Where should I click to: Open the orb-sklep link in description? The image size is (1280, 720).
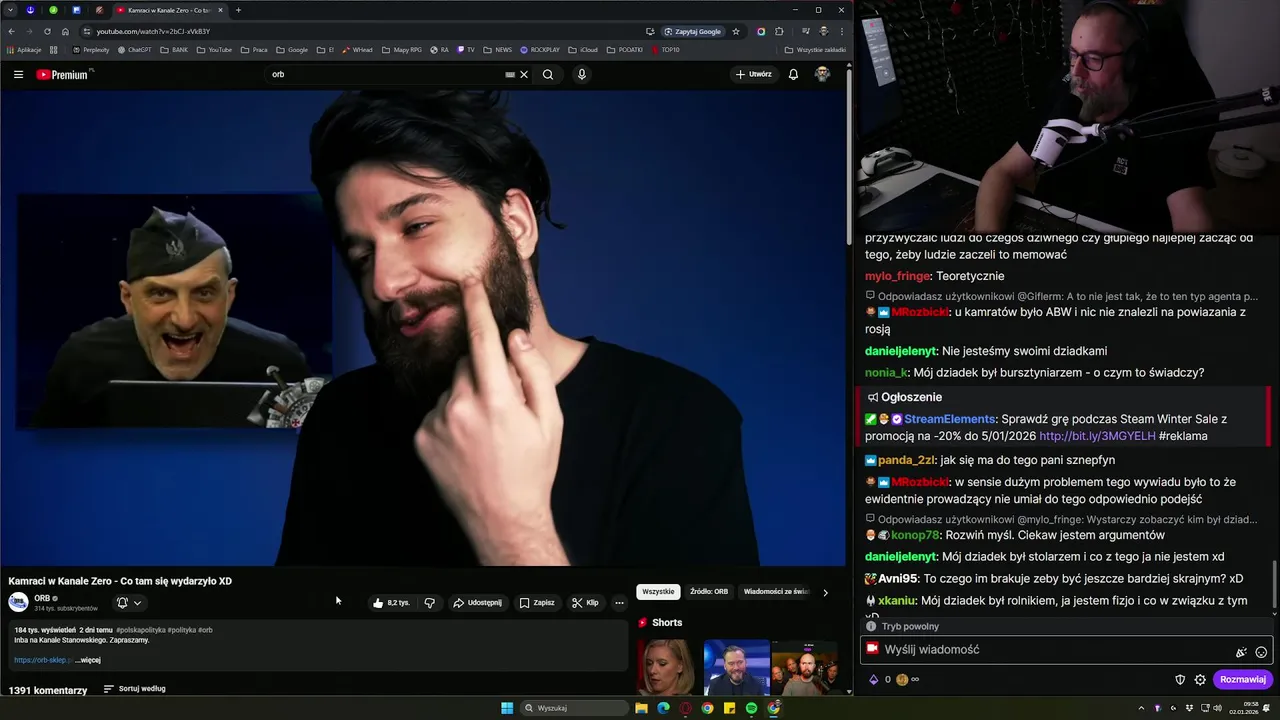click(42, 660)
